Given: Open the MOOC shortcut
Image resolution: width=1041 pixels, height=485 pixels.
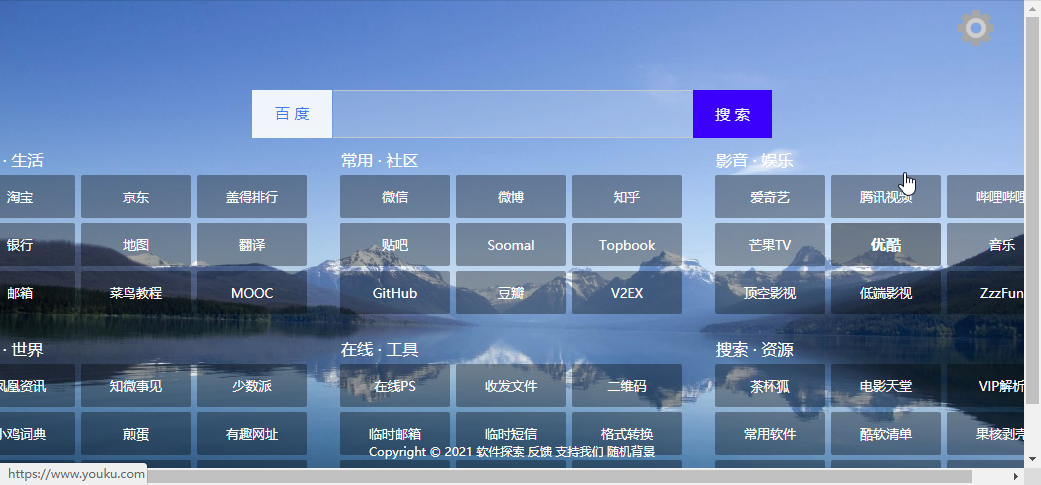Looking at the screenshot, I should [x=252, y=293].
